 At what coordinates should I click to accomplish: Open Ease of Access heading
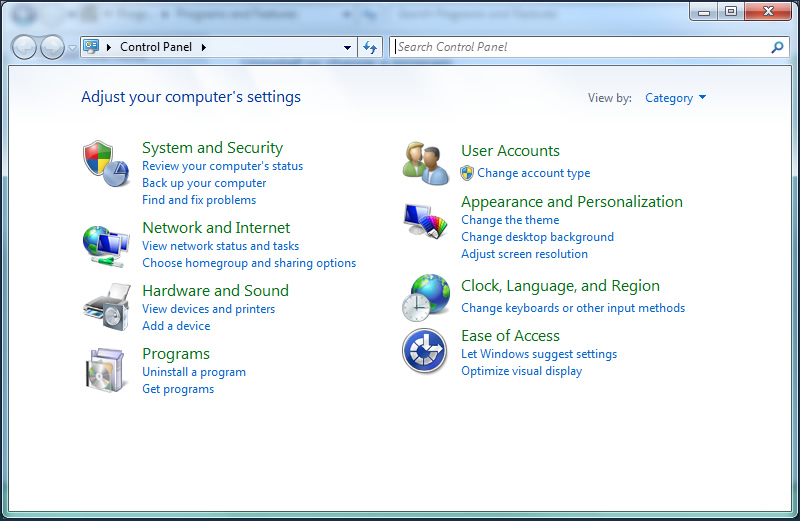[x=510, y=336]
